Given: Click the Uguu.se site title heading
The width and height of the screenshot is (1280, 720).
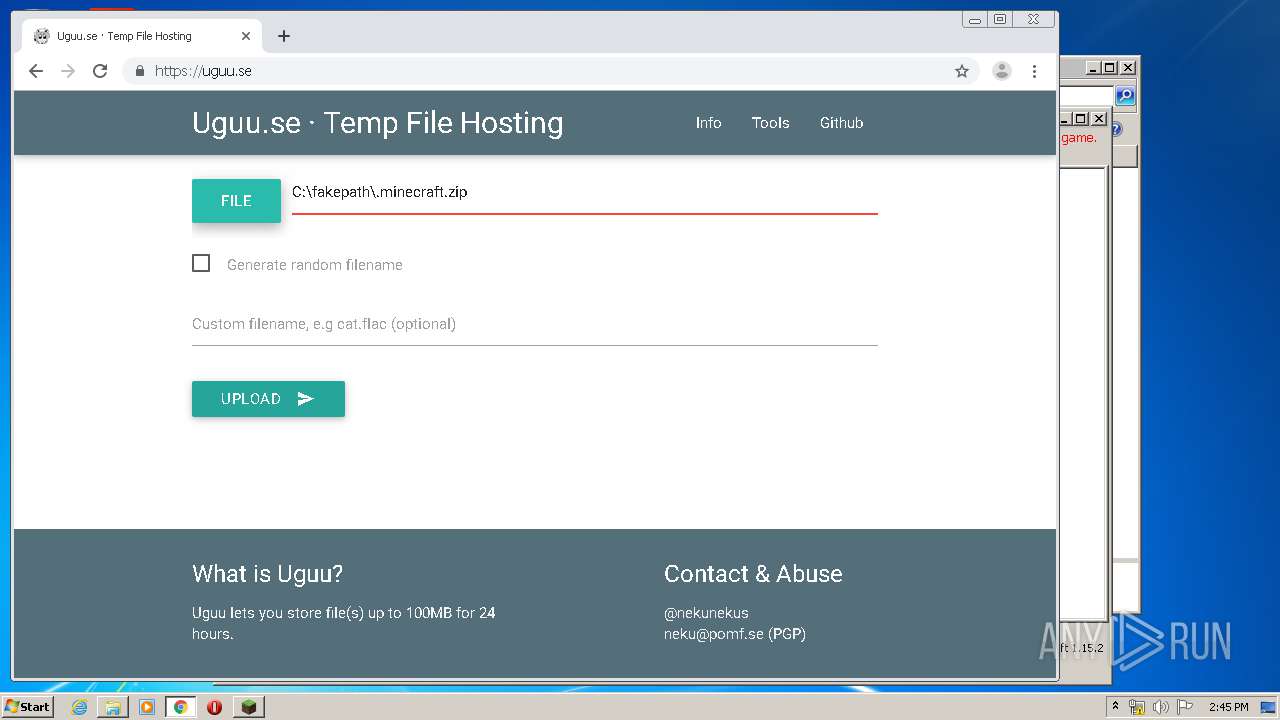Looking at the screenshot, I should tap(378, 123).
